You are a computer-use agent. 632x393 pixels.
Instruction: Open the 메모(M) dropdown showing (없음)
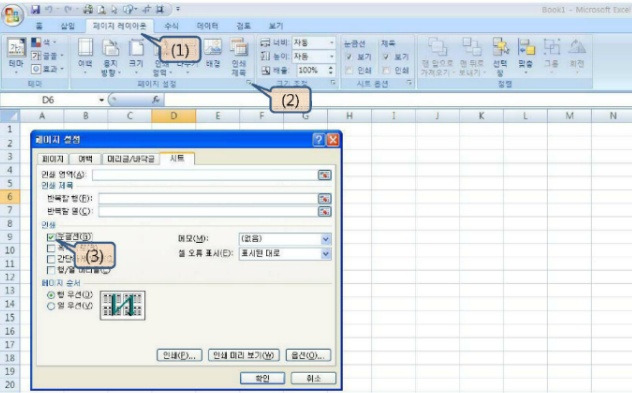[x=326, y=239]
